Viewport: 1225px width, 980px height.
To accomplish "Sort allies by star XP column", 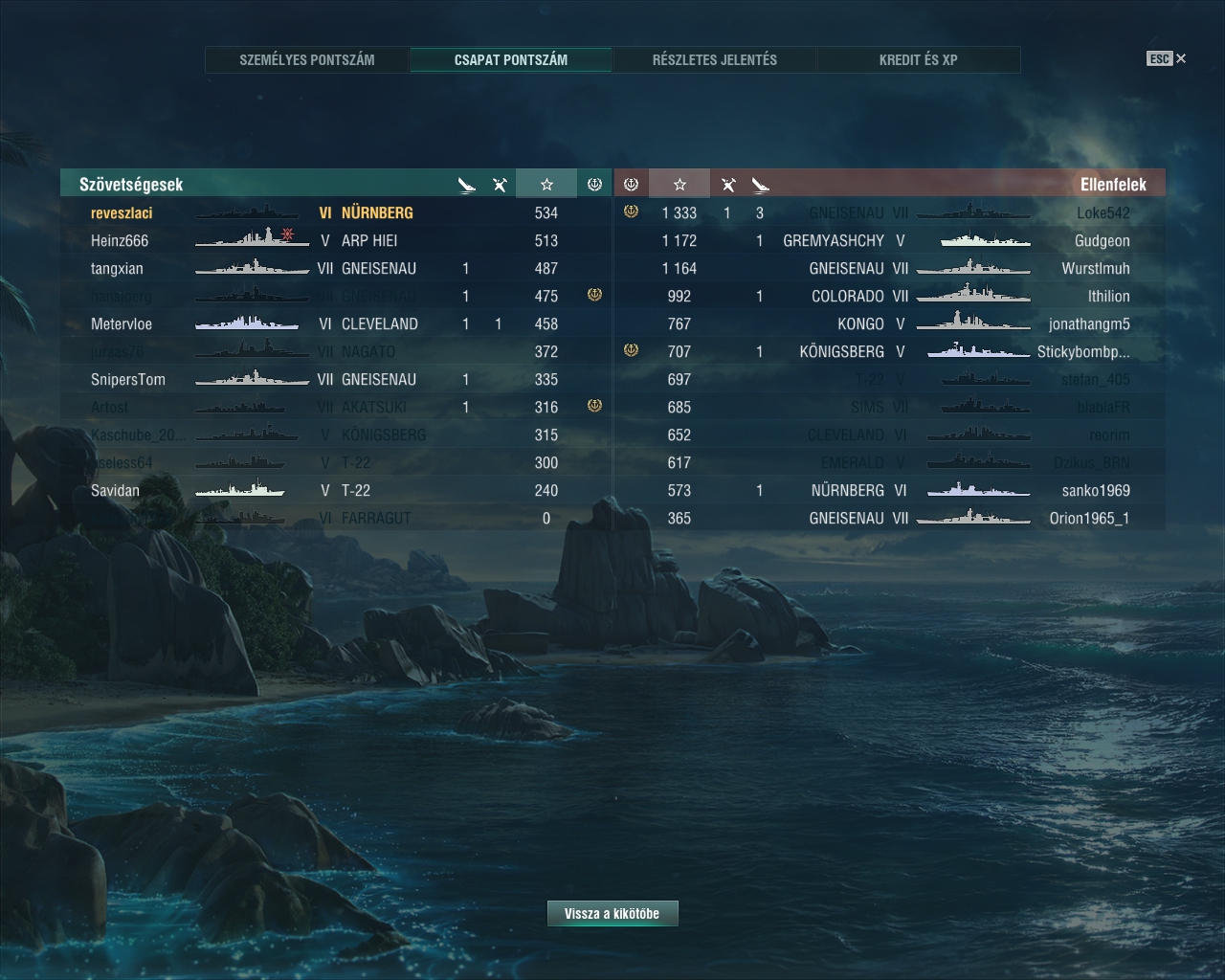I will point(546,184).
